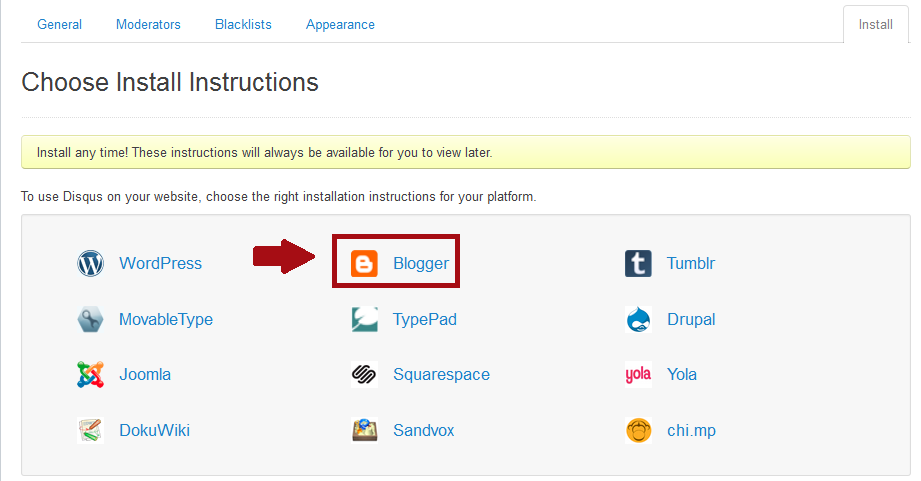Viewport: 921px width, 481px height.
Task: Click the Squarespace text link
Action: [x=441, y=375]
